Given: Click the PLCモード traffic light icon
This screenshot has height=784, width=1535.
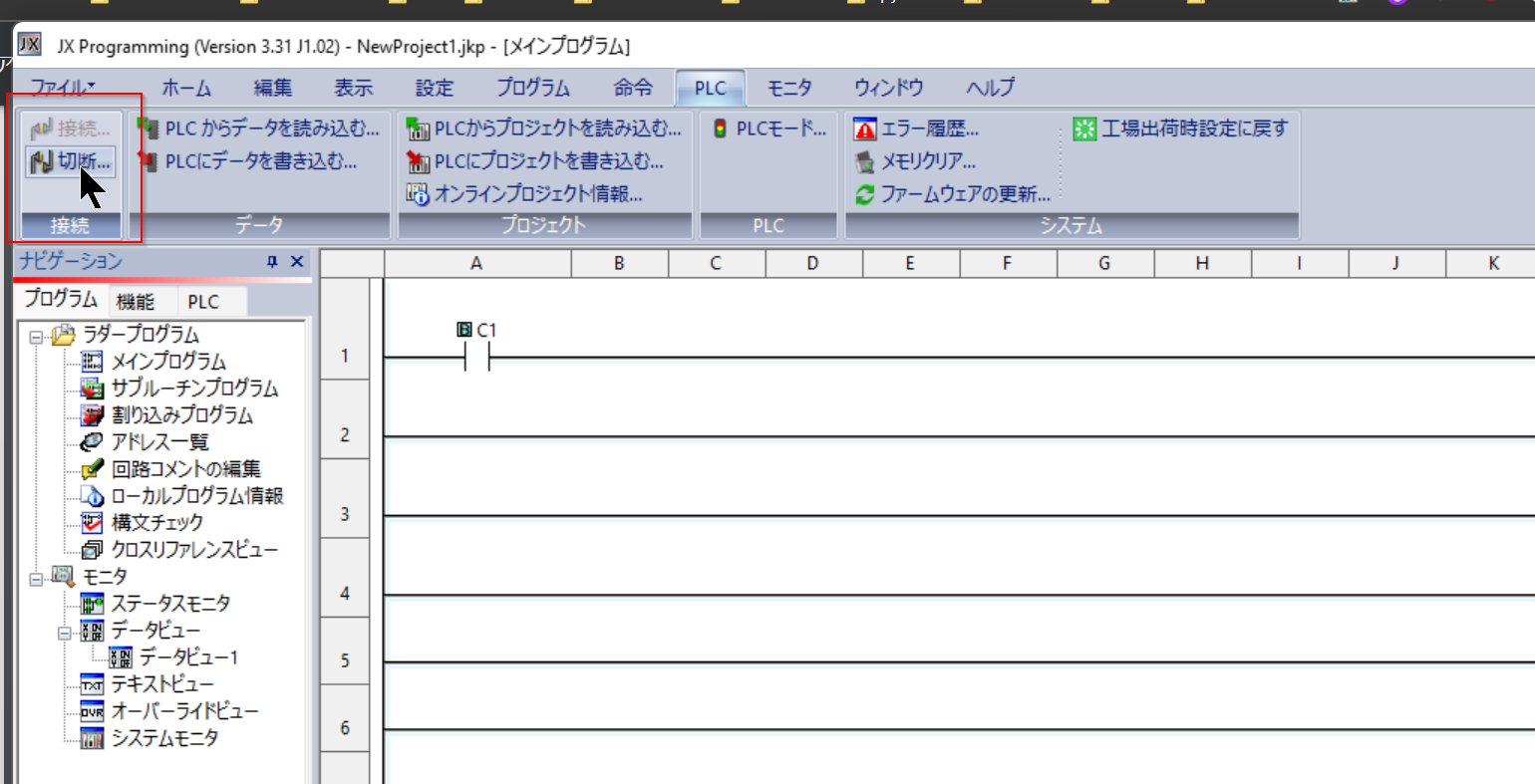Looking at the screenshot, I should tap(720, 129).
